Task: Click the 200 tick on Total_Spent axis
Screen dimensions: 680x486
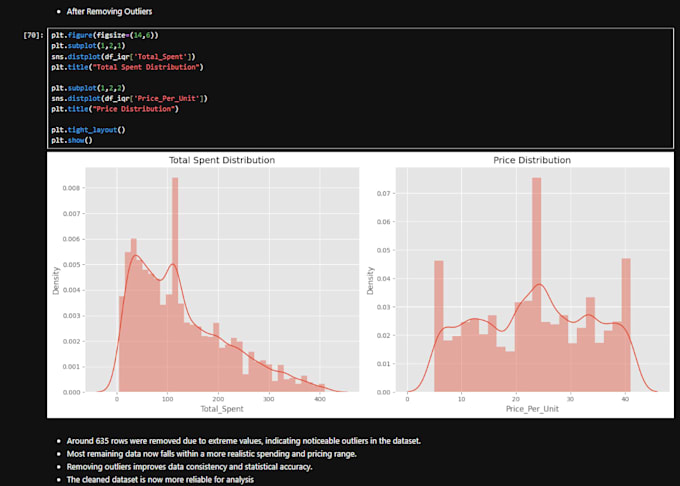Action: click(x=218, y=399)
